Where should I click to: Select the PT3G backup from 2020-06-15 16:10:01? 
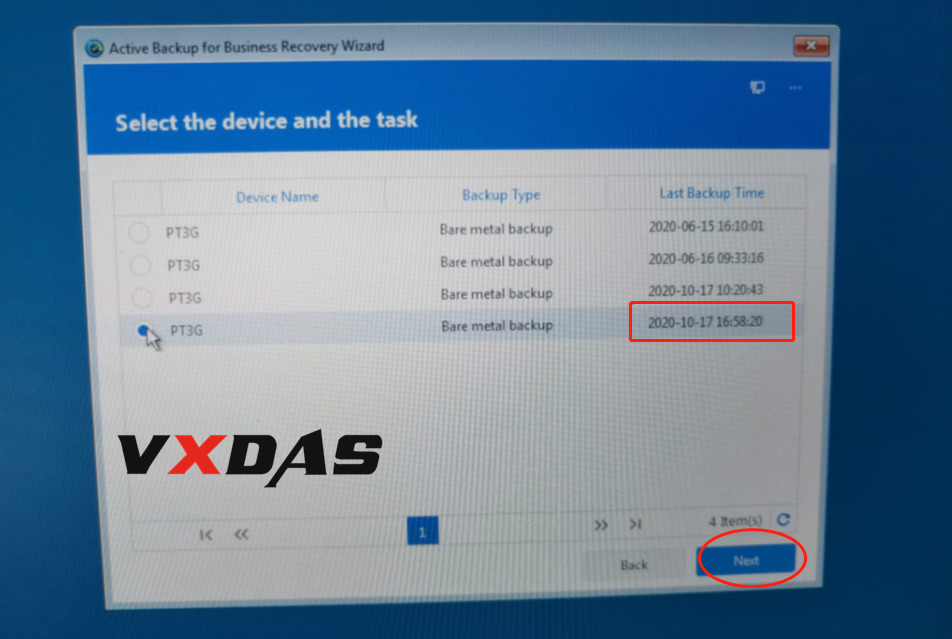(139, 233)
